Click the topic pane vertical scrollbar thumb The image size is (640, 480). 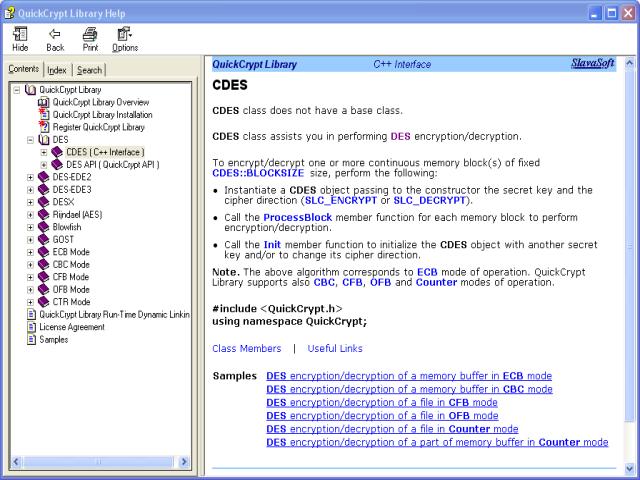coord(629,246)
